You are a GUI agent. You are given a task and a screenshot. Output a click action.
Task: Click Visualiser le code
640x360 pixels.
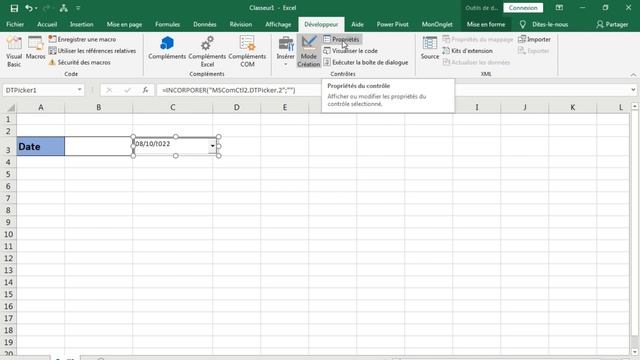tap(350, 51)
